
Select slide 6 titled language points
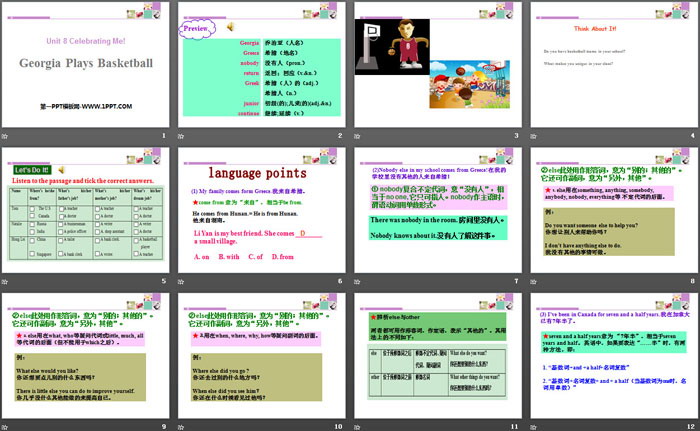point(262,210)
